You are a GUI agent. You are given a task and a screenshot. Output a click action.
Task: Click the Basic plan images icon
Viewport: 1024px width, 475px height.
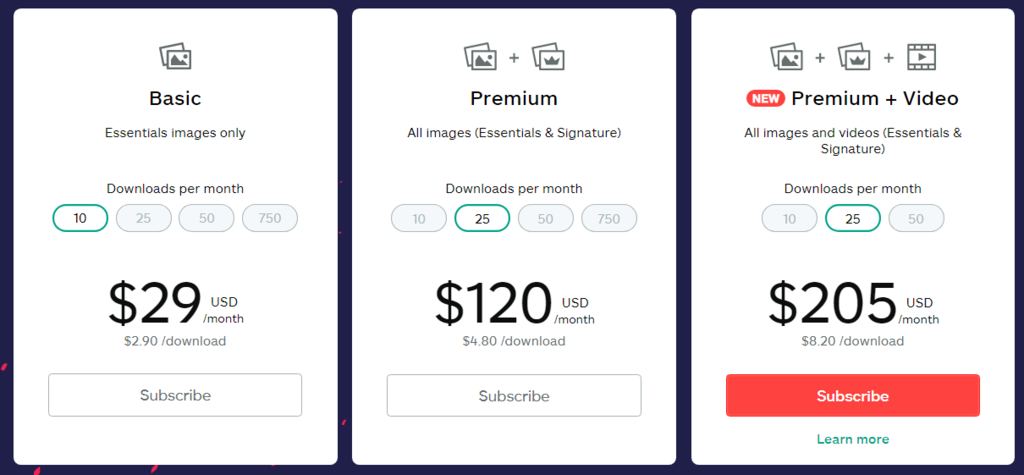click(175, 56)
